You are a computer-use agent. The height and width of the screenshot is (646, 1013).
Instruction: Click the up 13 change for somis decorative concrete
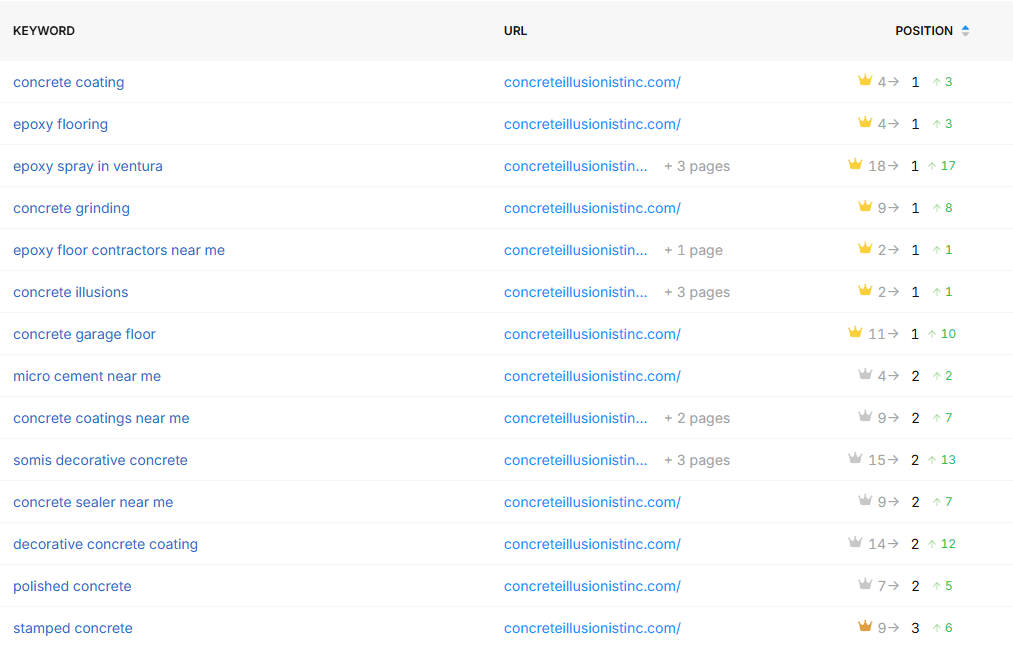coord(942,459)
